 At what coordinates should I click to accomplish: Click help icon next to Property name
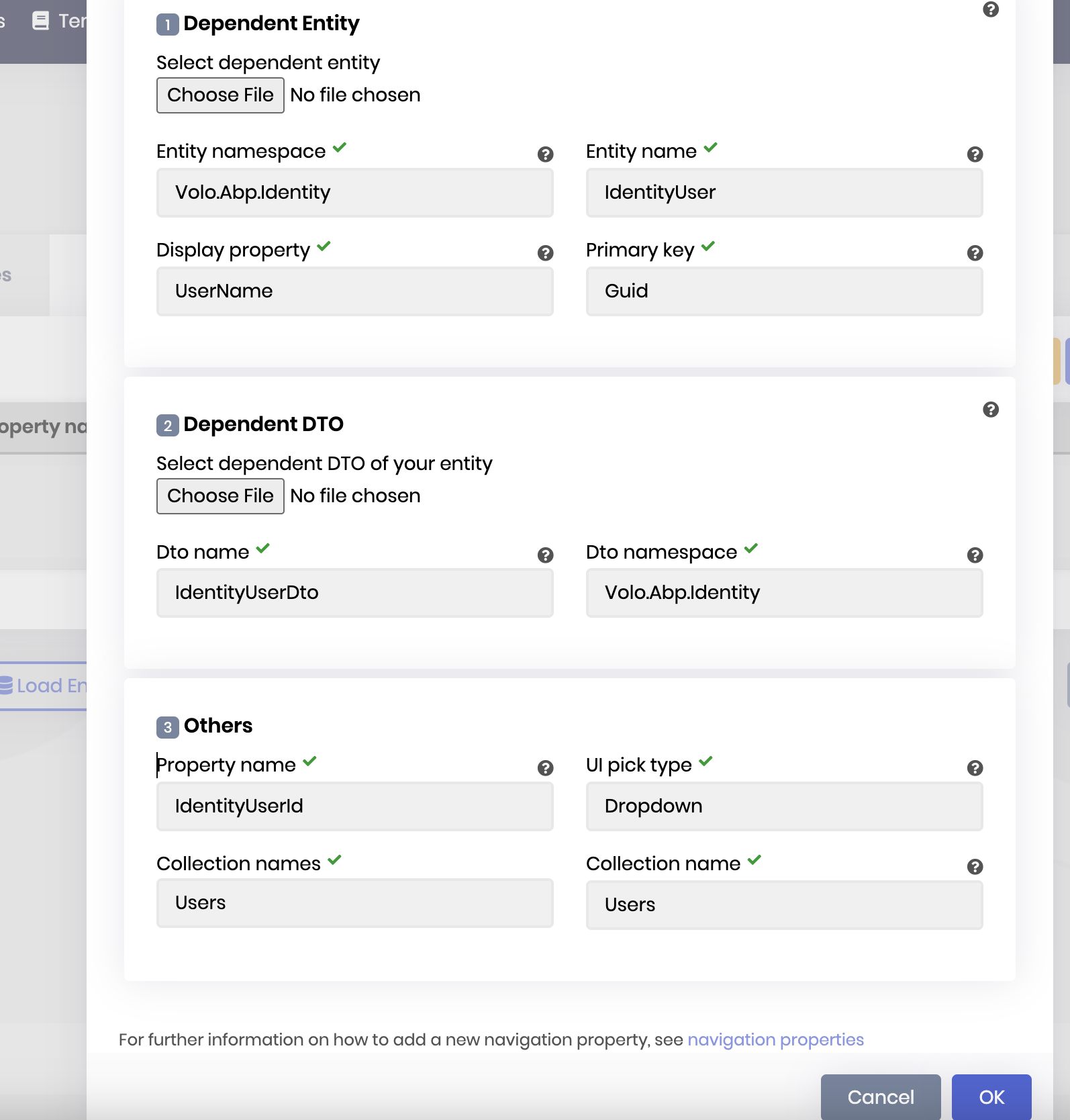coord(545,768)
